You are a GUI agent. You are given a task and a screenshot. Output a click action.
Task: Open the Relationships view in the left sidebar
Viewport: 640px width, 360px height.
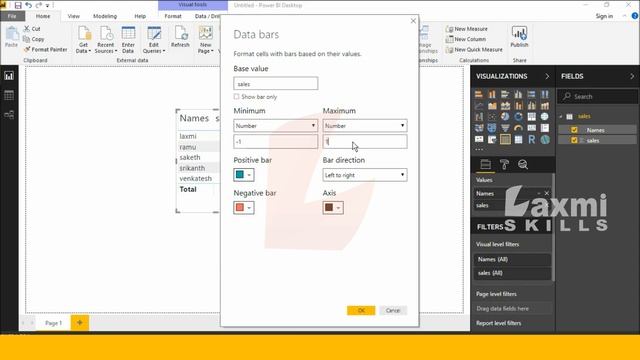click(9, 115)
